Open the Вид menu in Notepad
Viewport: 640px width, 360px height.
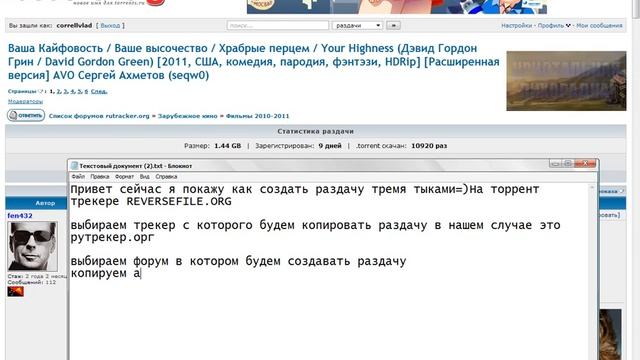pyautogui.click(x=144, y=177)
